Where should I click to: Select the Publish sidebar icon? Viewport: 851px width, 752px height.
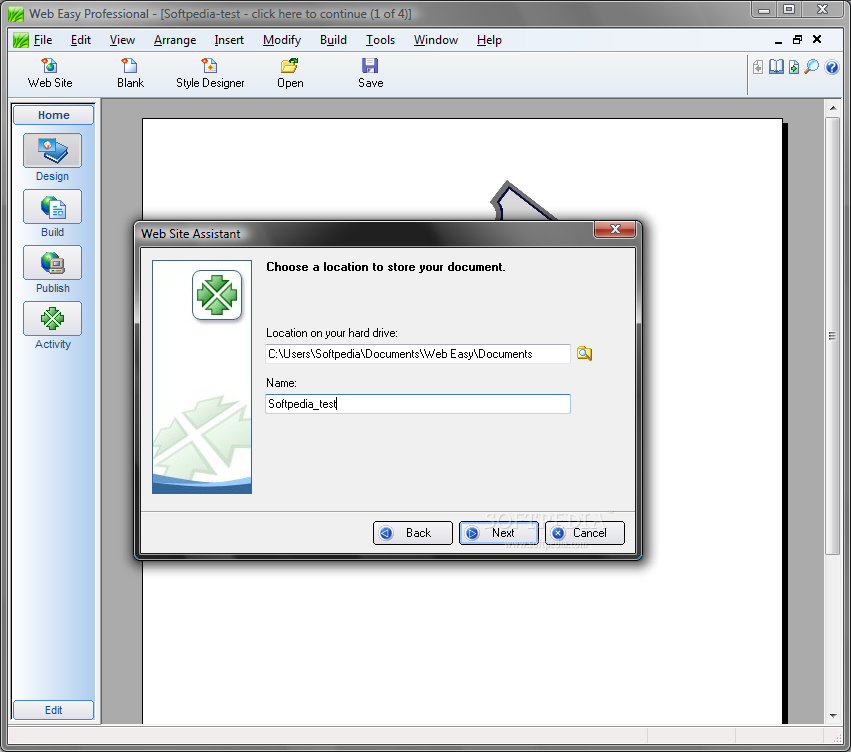click(x=52, y=262)
